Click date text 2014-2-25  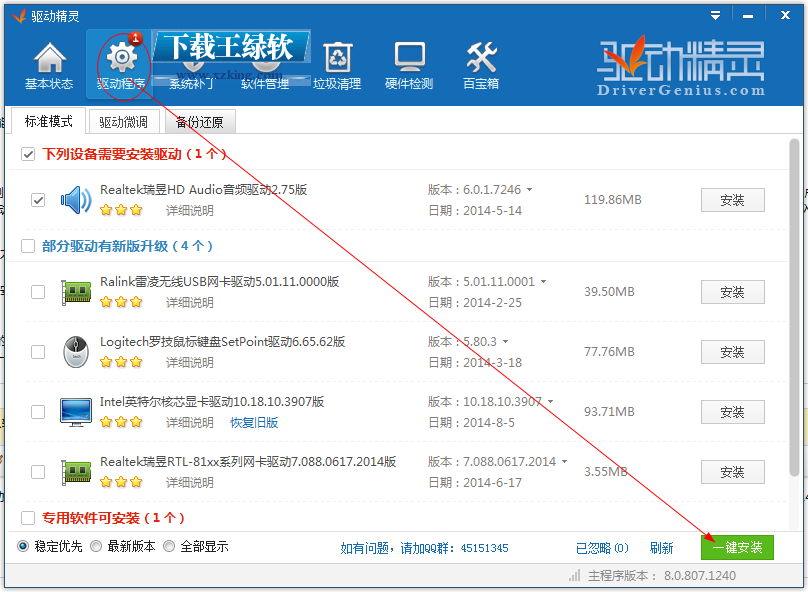492,302
